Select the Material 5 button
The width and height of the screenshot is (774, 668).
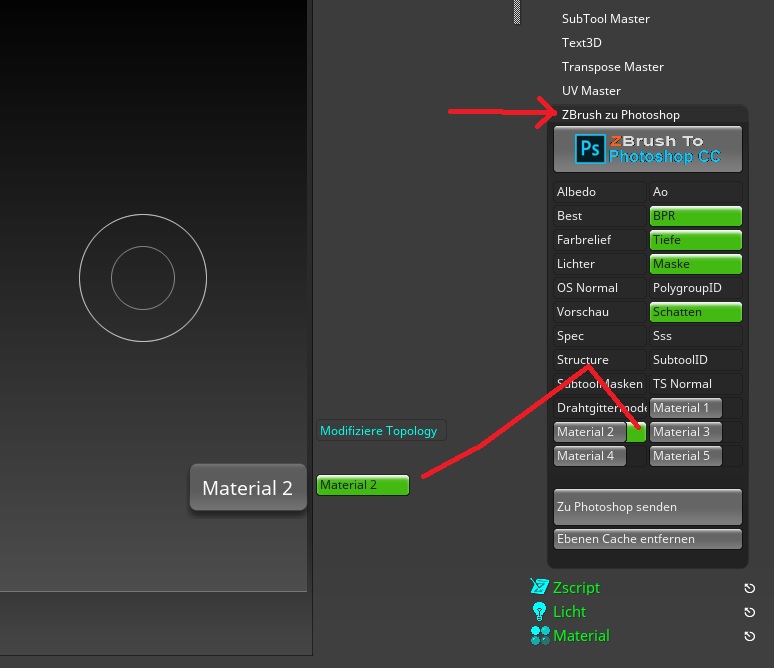coord(686,456)
